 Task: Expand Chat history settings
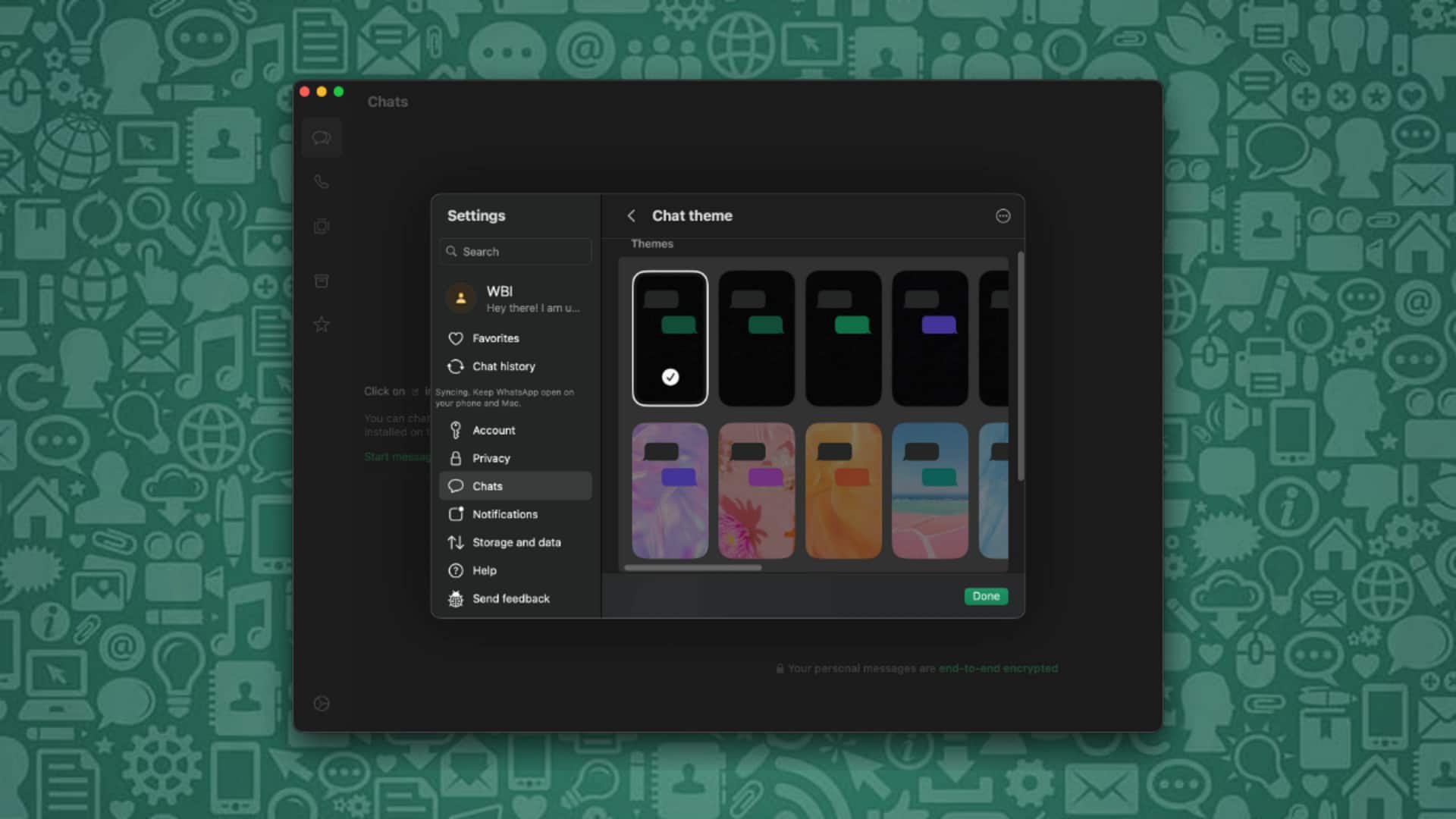502,366
